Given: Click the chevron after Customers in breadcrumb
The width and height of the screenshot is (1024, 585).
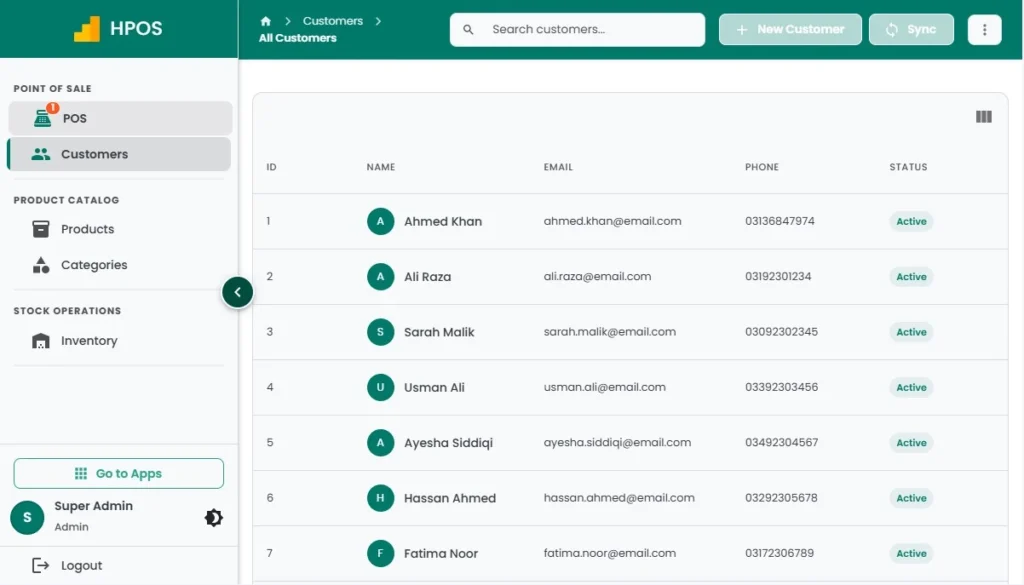Looking at the screenshot, I should click(376, 20).
